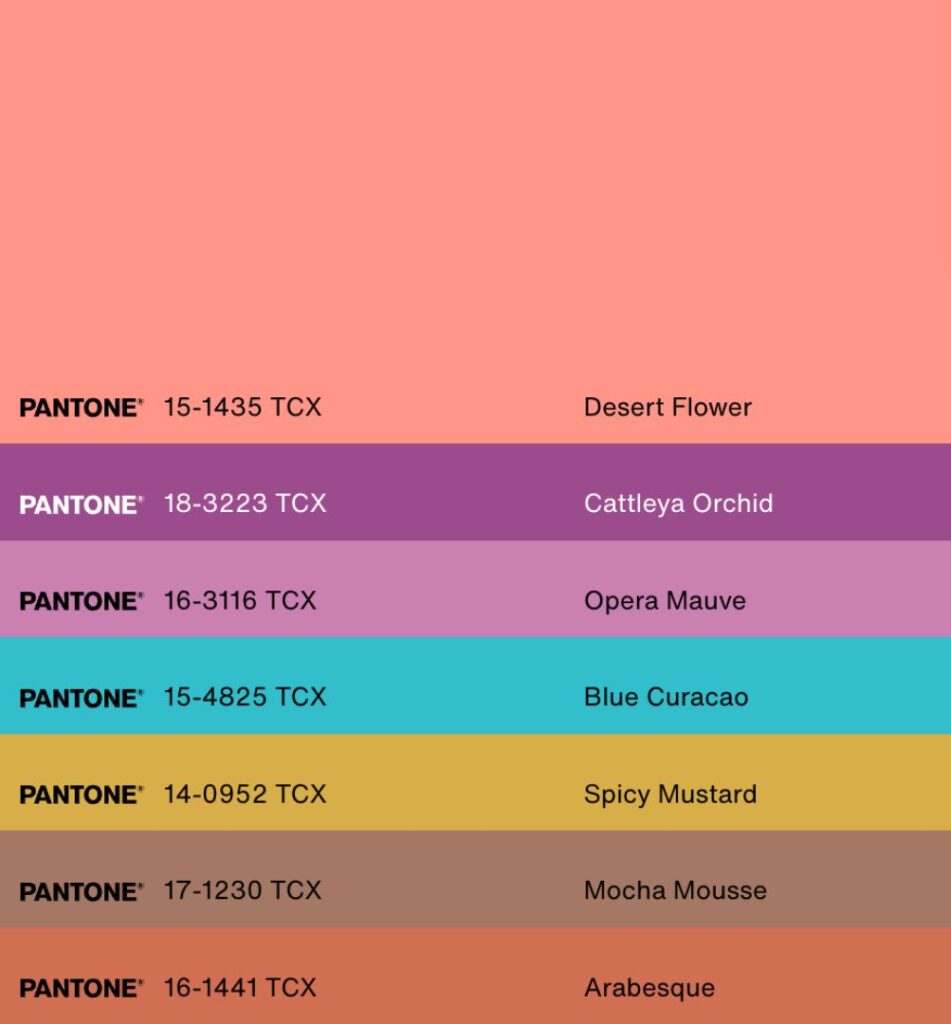Click the PANTONE logo on Desert Flower row
The width and height of the screenshot is (951, 1024).
(81, 408)
